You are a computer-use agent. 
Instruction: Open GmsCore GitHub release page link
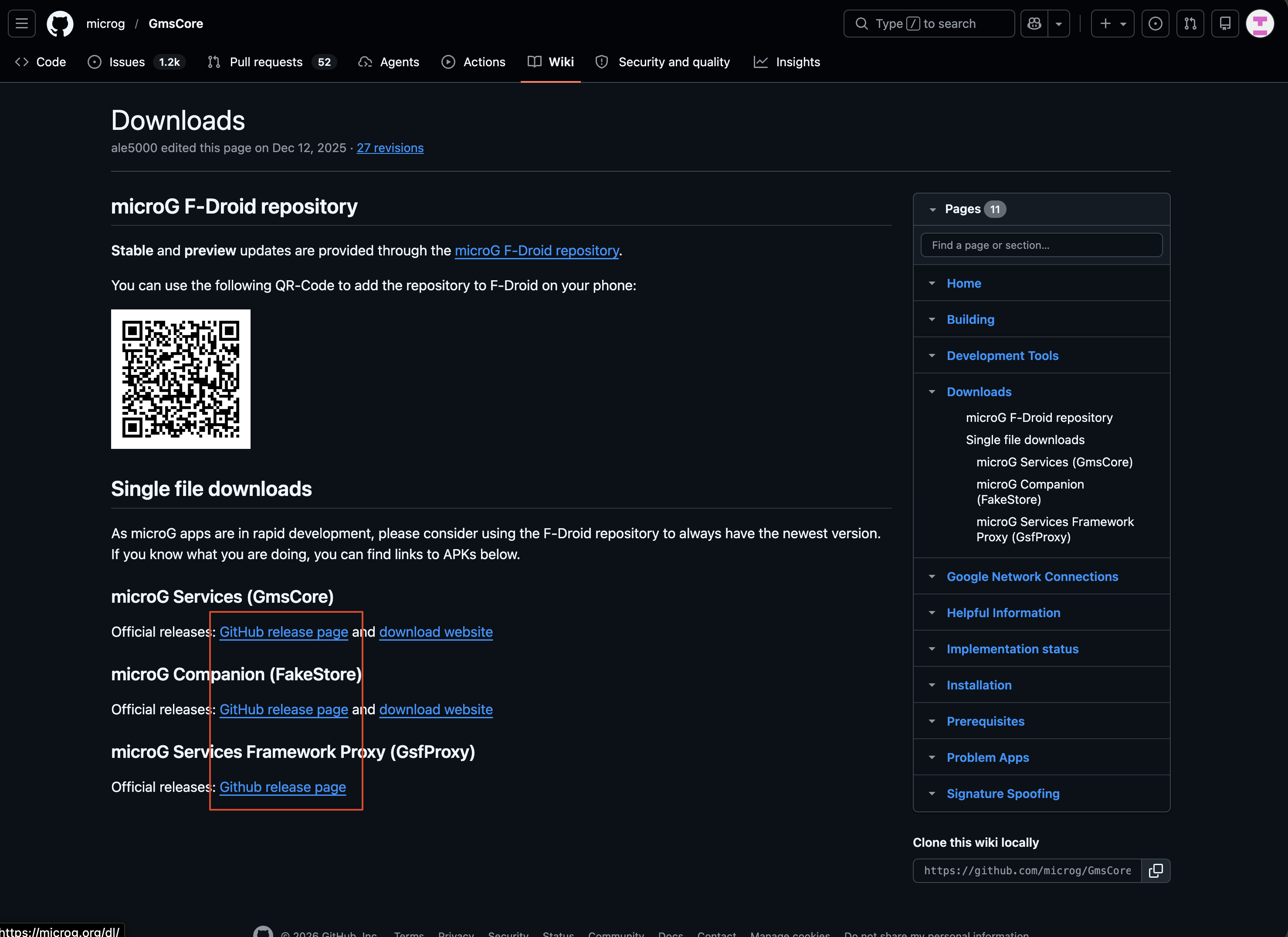tap(284, 632)
